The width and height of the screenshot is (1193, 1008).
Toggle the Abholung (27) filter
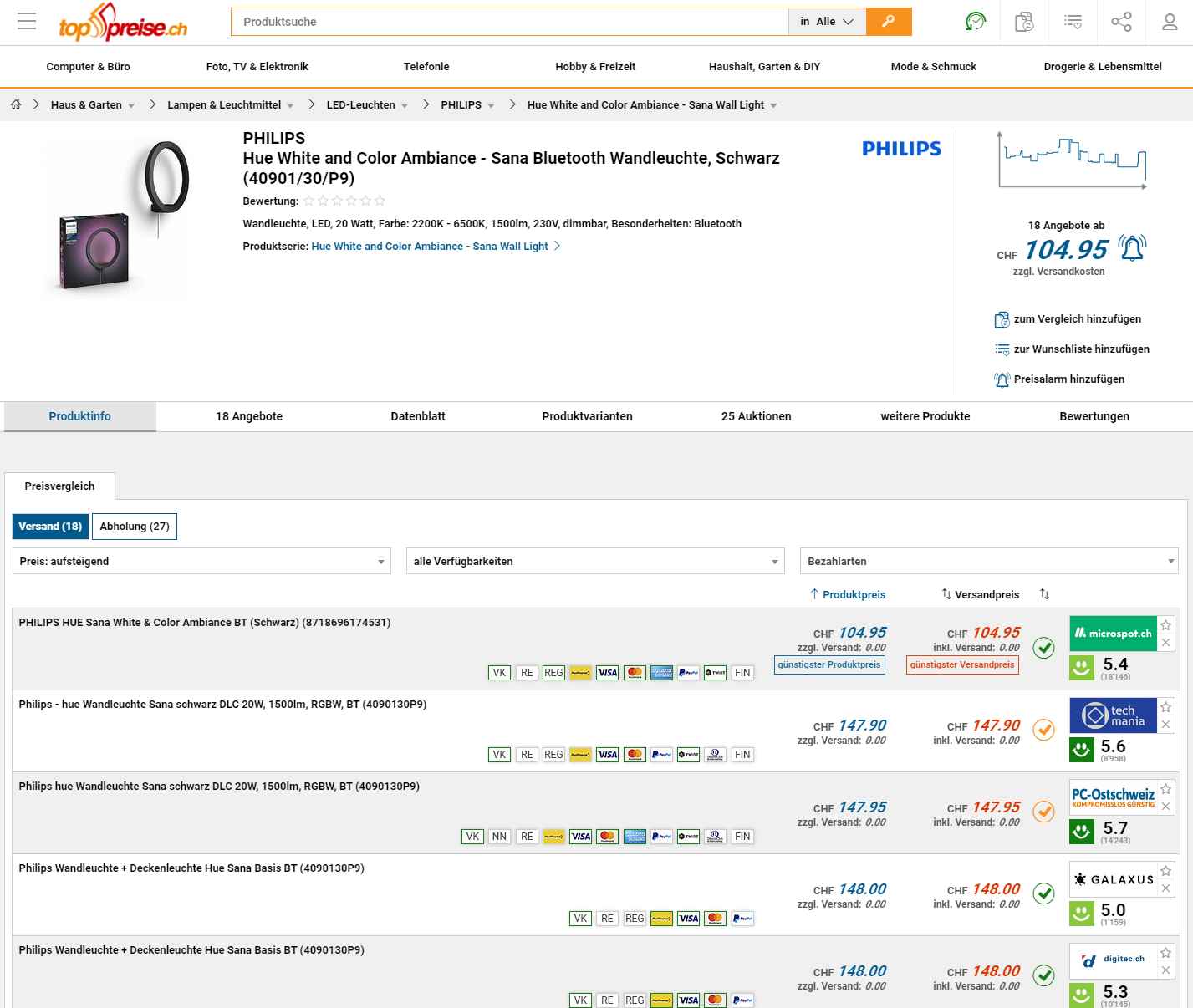pyautogui.click(x=135, y=527)
